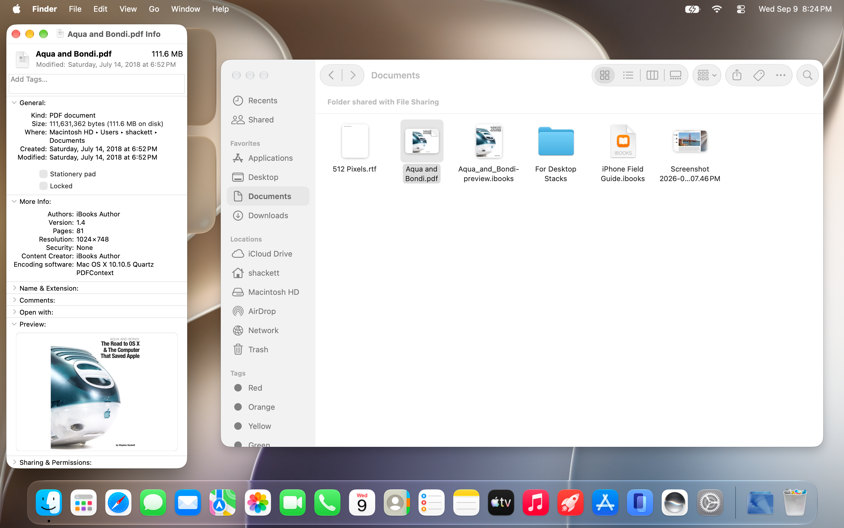Open App Store from the Dock
Image resolution: width=844 pixels, height=528 pixels.
pyautogui.click(x=605, y=503)
